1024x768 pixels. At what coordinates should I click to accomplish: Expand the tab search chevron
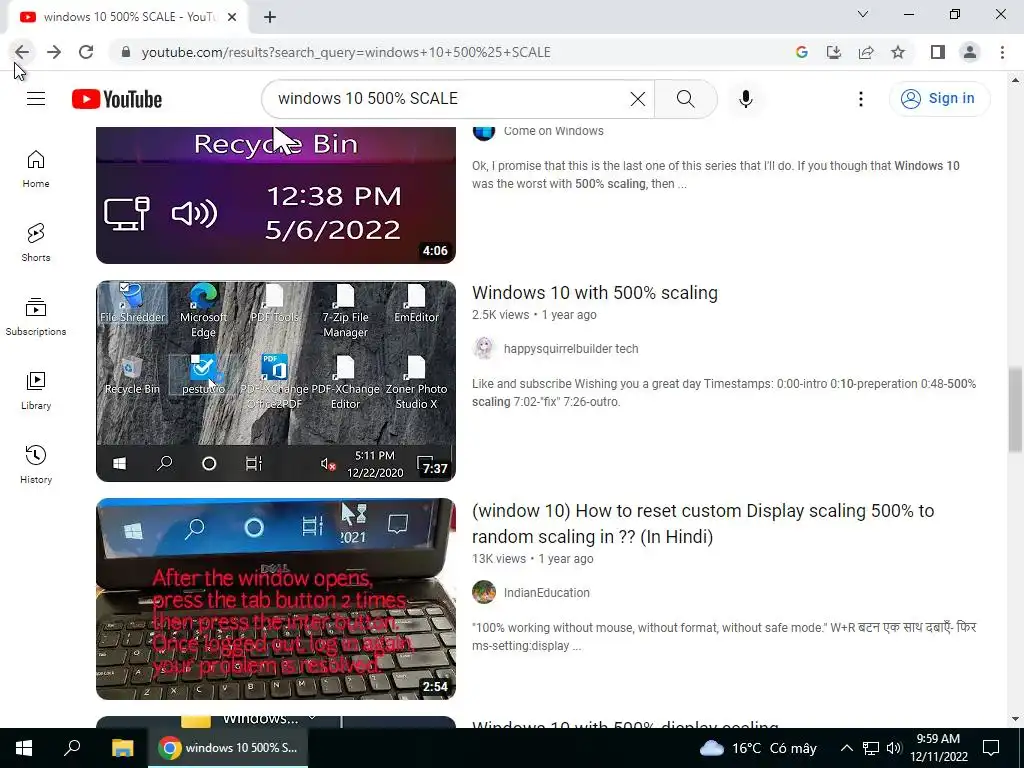coord(863,14)
